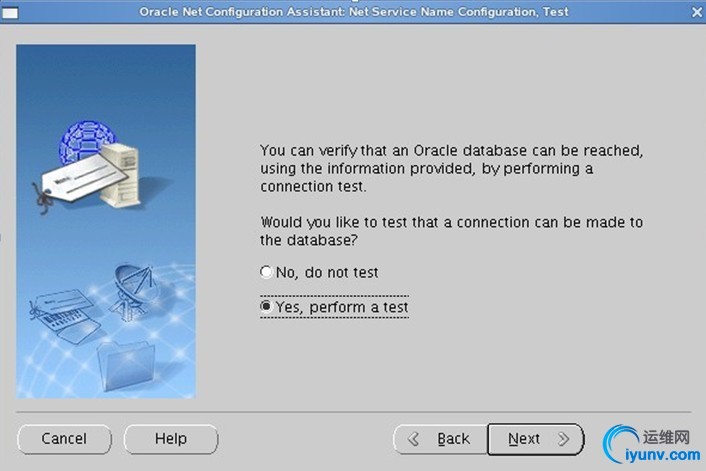Select "No, do not test" radio button
This screenshot has width=706, height=471.
coord(266,272)
